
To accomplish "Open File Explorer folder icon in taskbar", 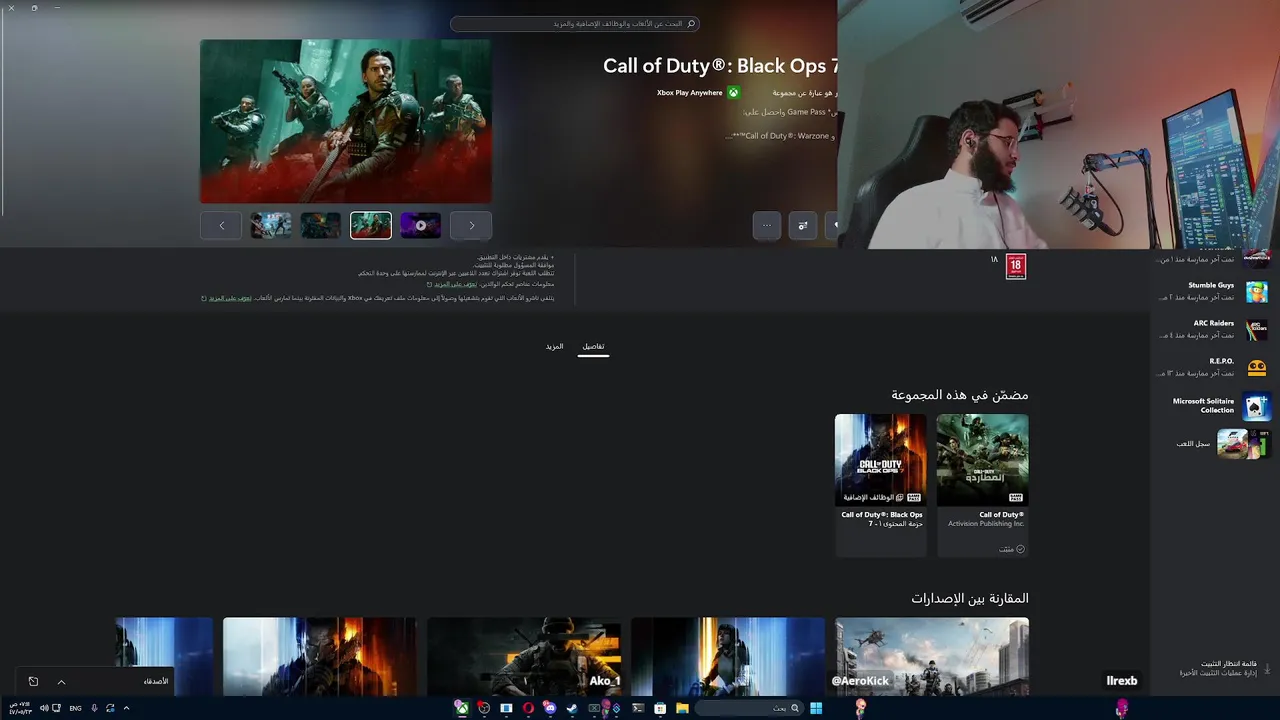I will [682, 708].
